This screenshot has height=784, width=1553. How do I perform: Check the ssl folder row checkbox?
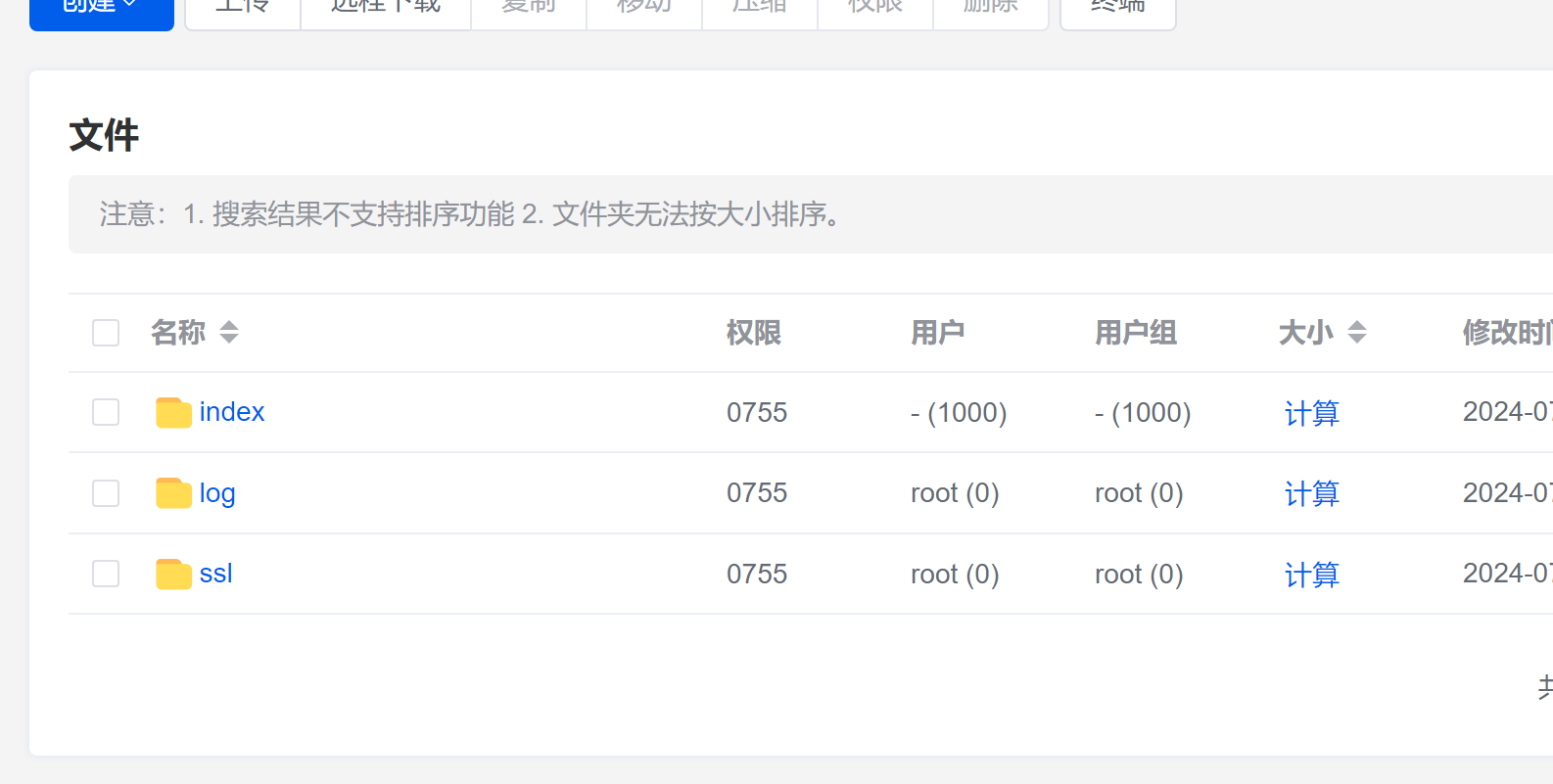pos(106,574)
